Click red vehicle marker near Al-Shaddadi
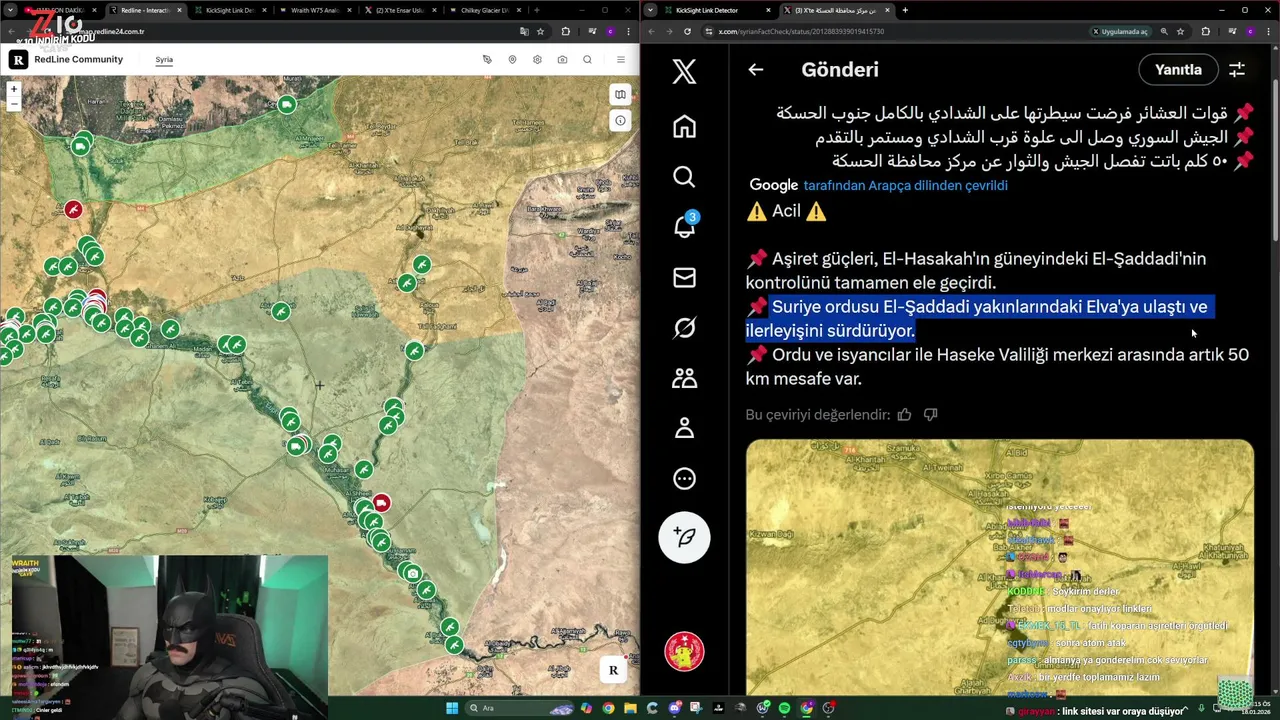Viewport: 1280px width, 720px height. click(381, 502)
